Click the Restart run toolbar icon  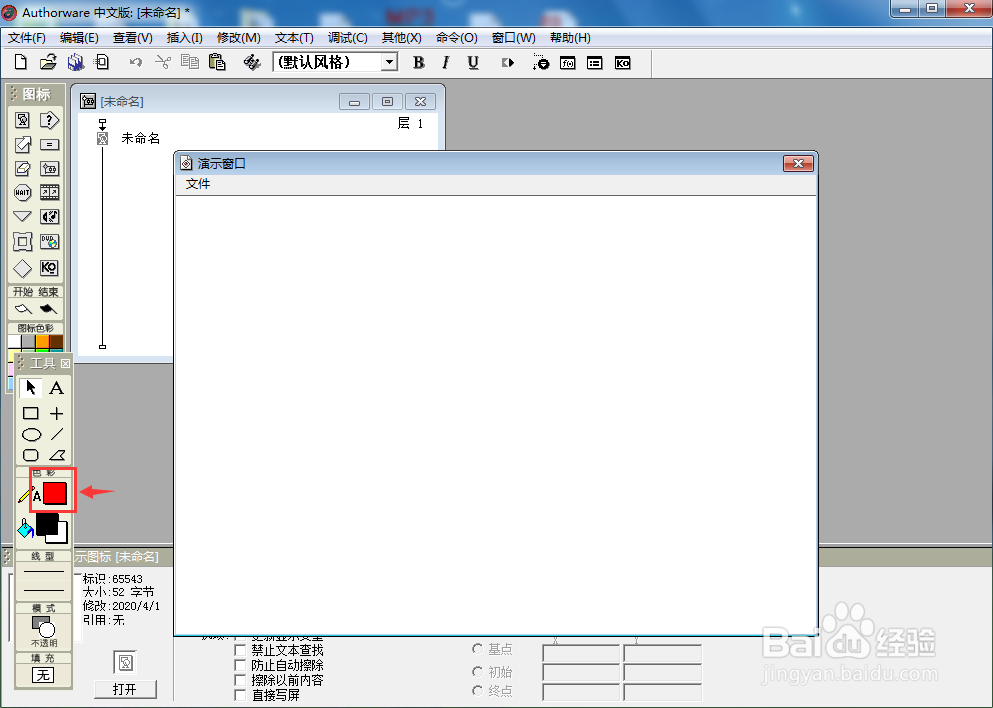click(x=508, y=63)
